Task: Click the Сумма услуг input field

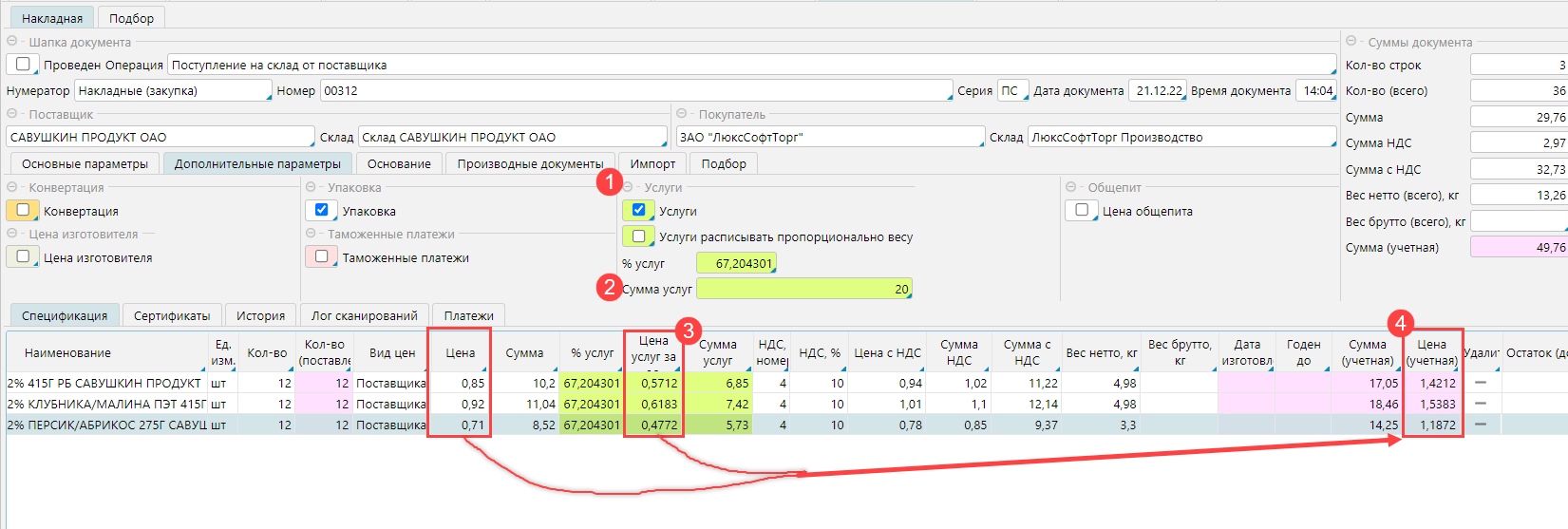Action: 803,289
